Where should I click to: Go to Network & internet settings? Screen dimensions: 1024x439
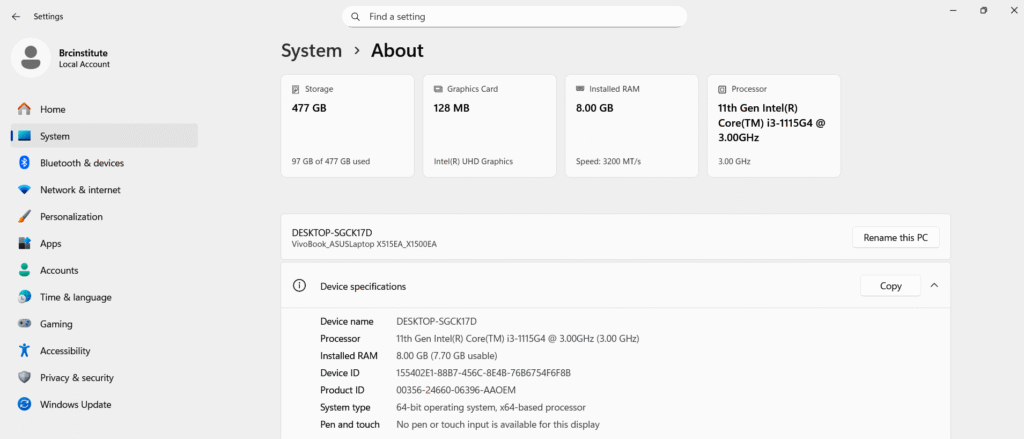[104, 189]
